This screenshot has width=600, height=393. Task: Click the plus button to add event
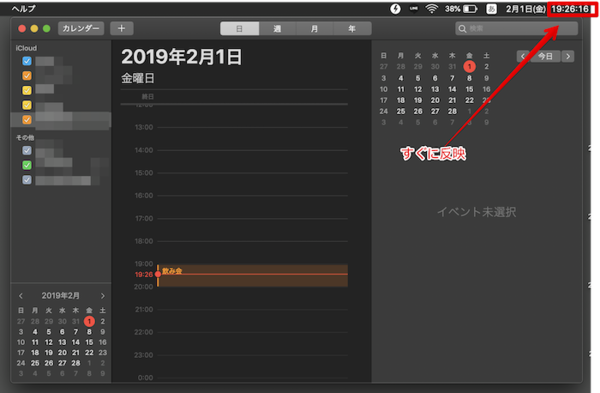(121, 28)
